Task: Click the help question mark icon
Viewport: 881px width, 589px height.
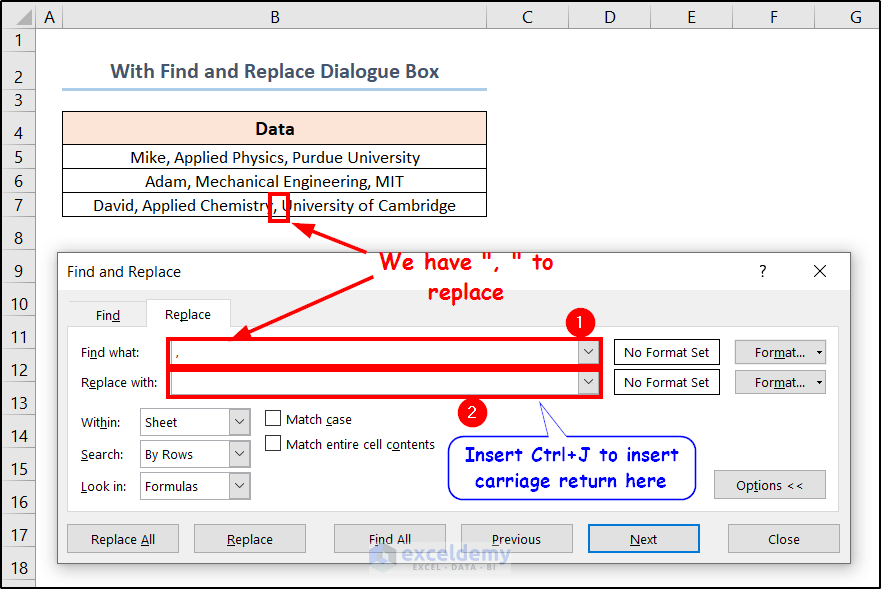Action: 763,271
